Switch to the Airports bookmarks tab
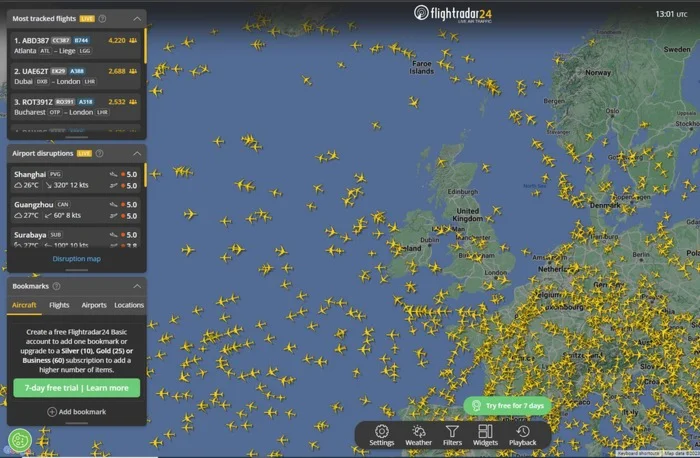Viewport: 700px width, 458px height. (x=94, y=305)
